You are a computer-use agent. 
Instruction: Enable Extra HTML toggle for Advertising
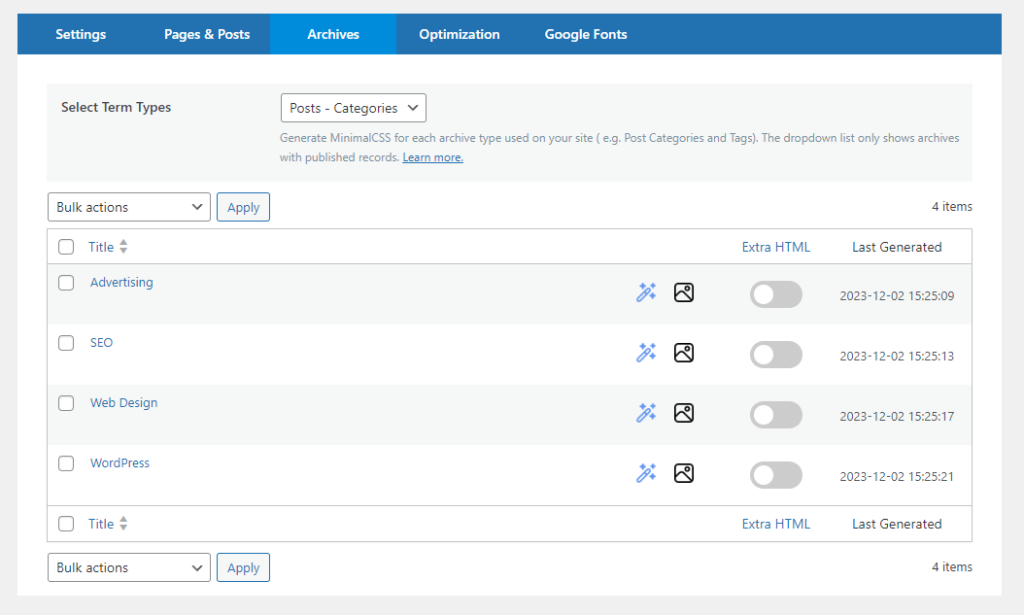click(776, 294)
